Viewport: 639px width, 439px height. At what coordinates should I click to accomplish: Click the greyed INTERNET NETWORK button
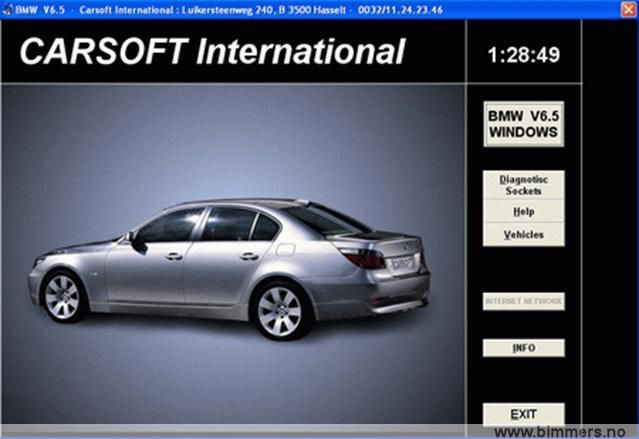(524, 301)
